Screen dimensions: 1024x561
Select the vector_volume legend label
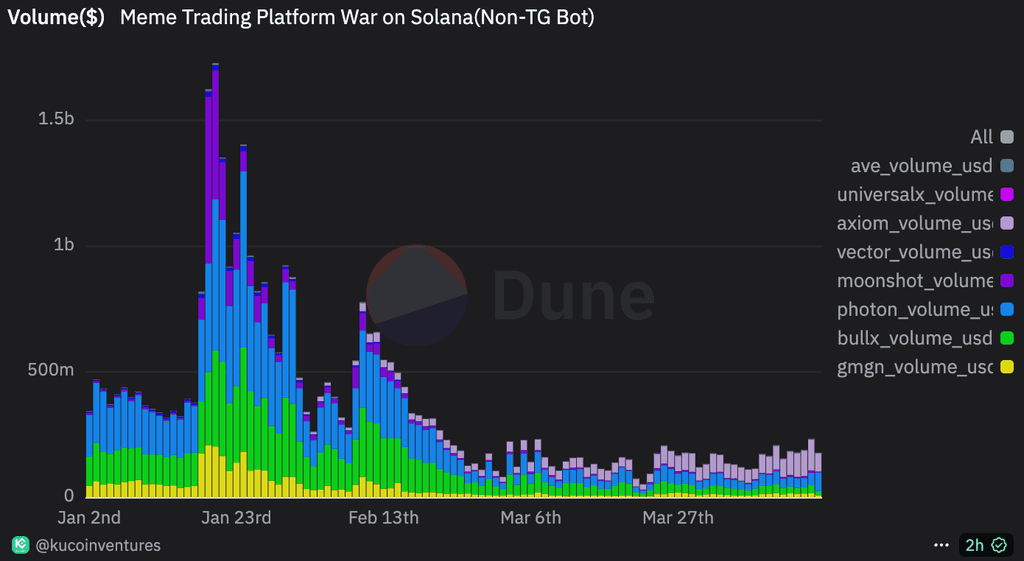pyautogui.click(x=915, y=252)
